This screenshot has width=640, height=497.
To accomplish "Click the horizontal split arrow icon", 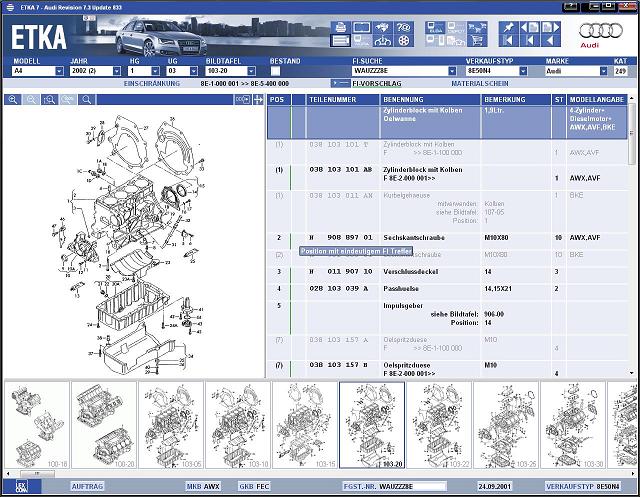I will [258, 100].
